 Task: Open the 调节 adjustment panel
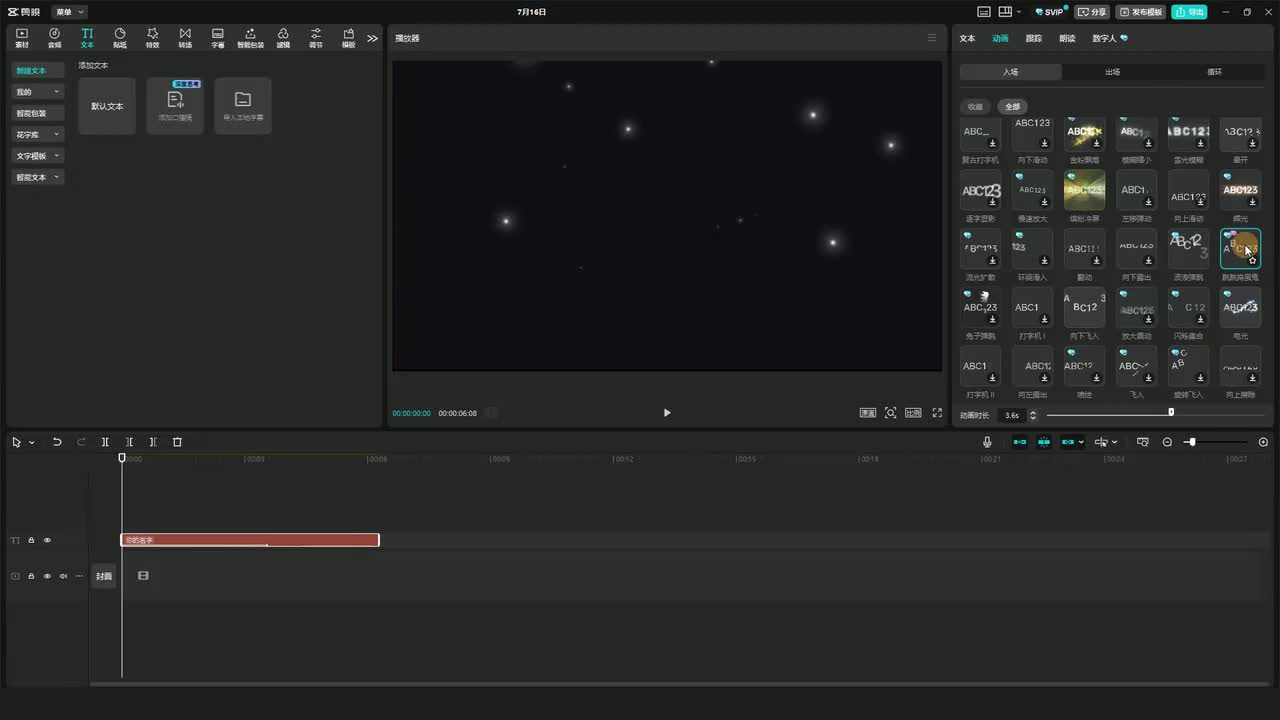(316, 38)
